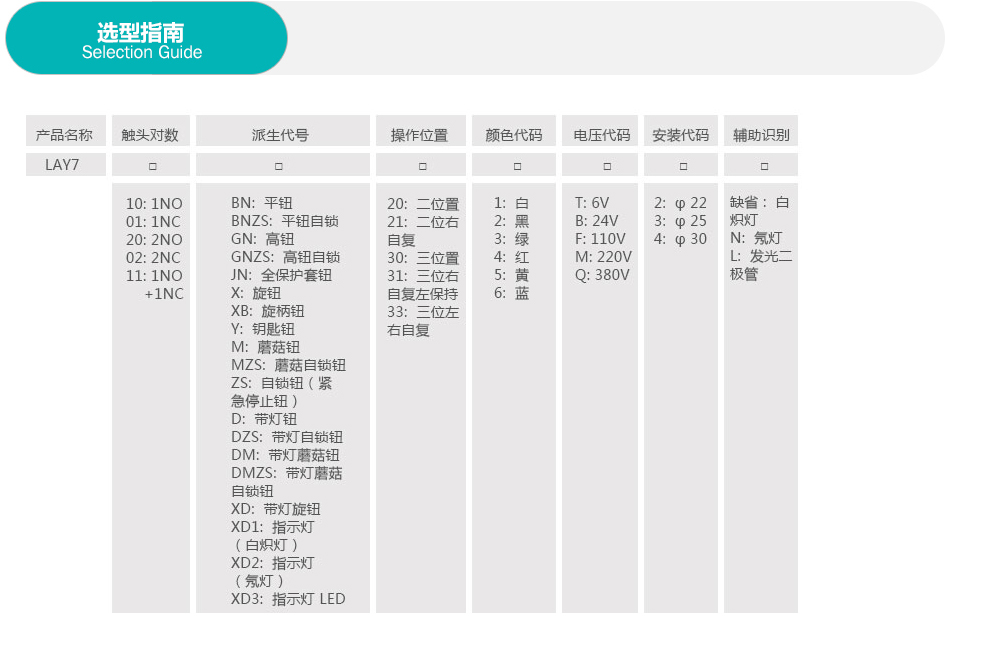Select the XD3: 指示灯 LED entry
990x652 pixels.
click(288, 599)
